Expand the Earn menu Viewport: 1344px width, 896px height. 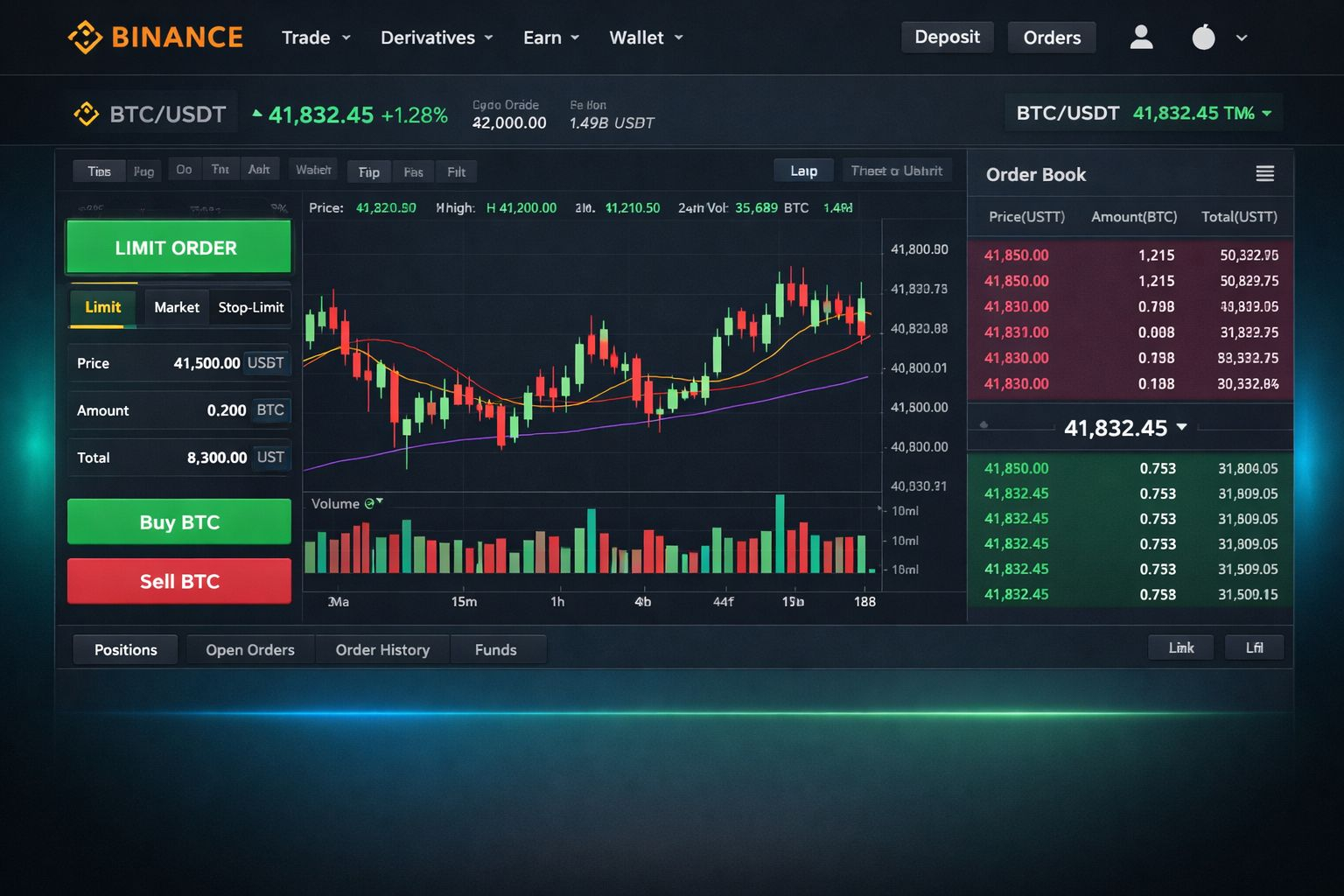pyautogui.click(x=551, y=38)
